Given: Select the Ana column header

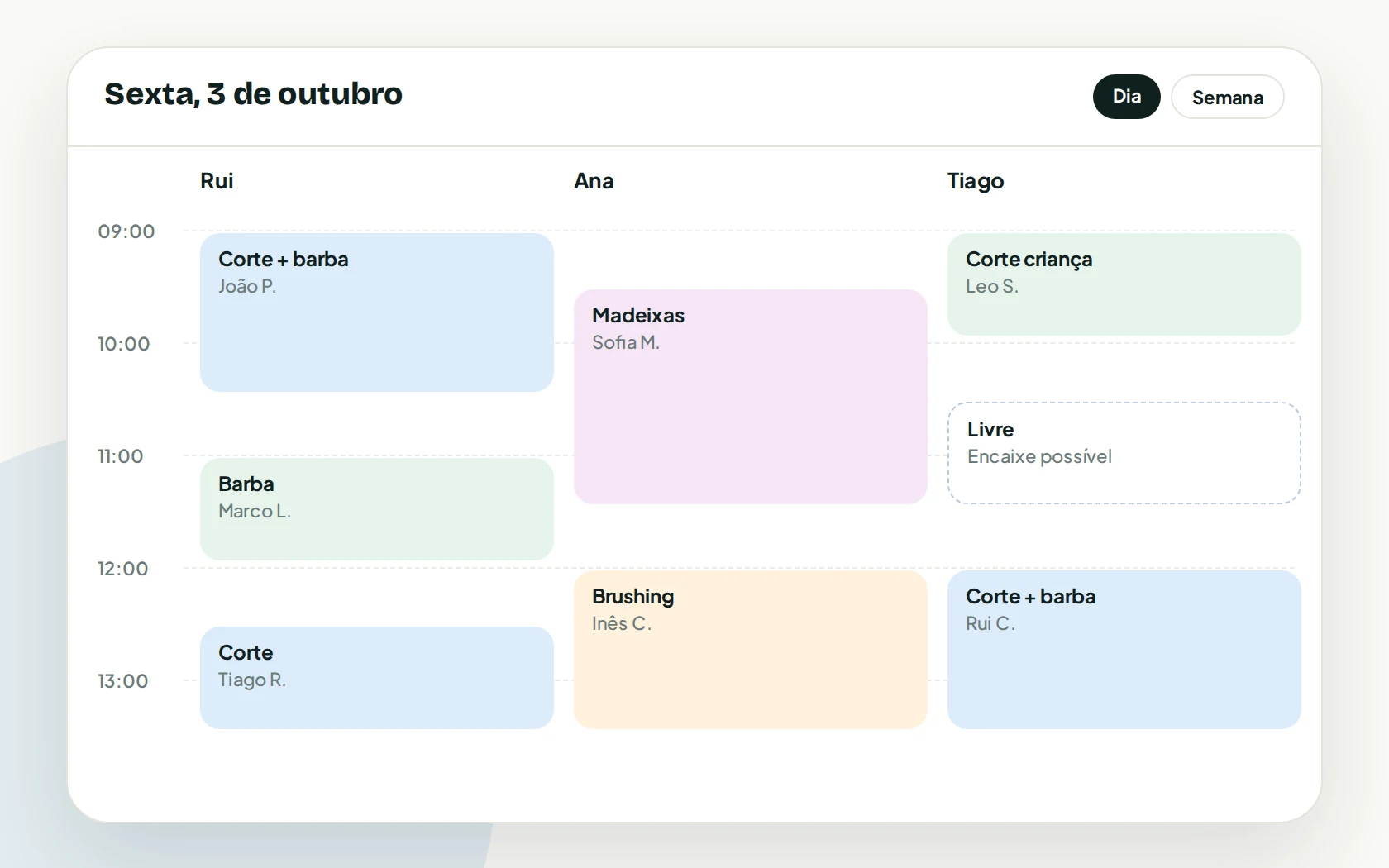Looking at the screenshot, I should [x=594, y=181].
